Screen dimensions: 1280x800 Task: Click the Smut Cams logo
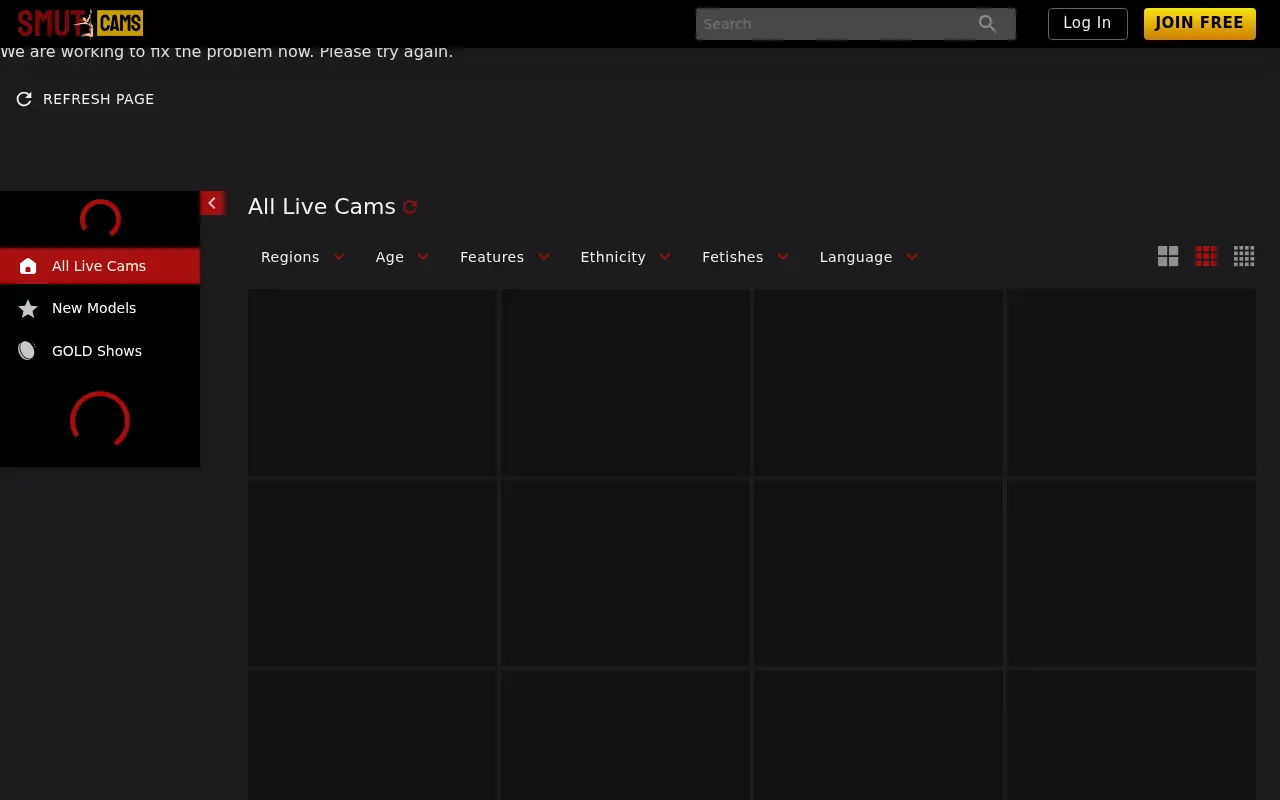pos(80,23)
